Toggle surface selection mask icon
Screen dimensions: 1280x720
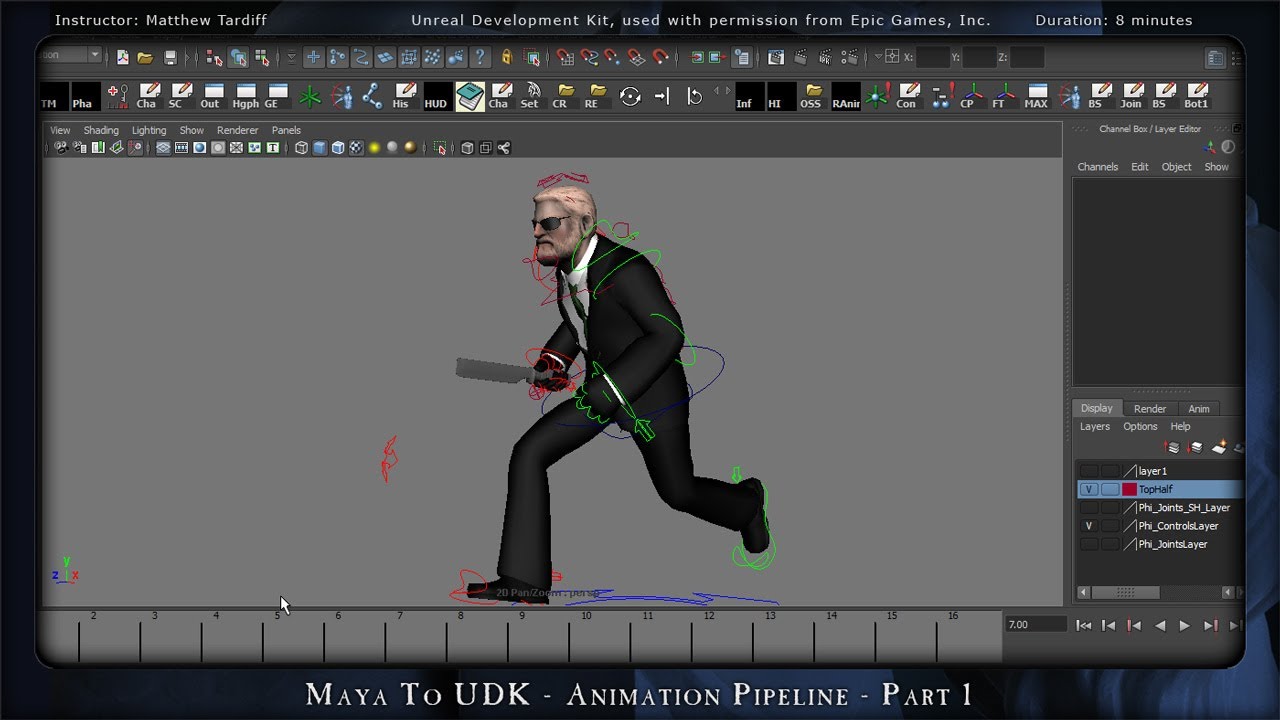point(385,58)
